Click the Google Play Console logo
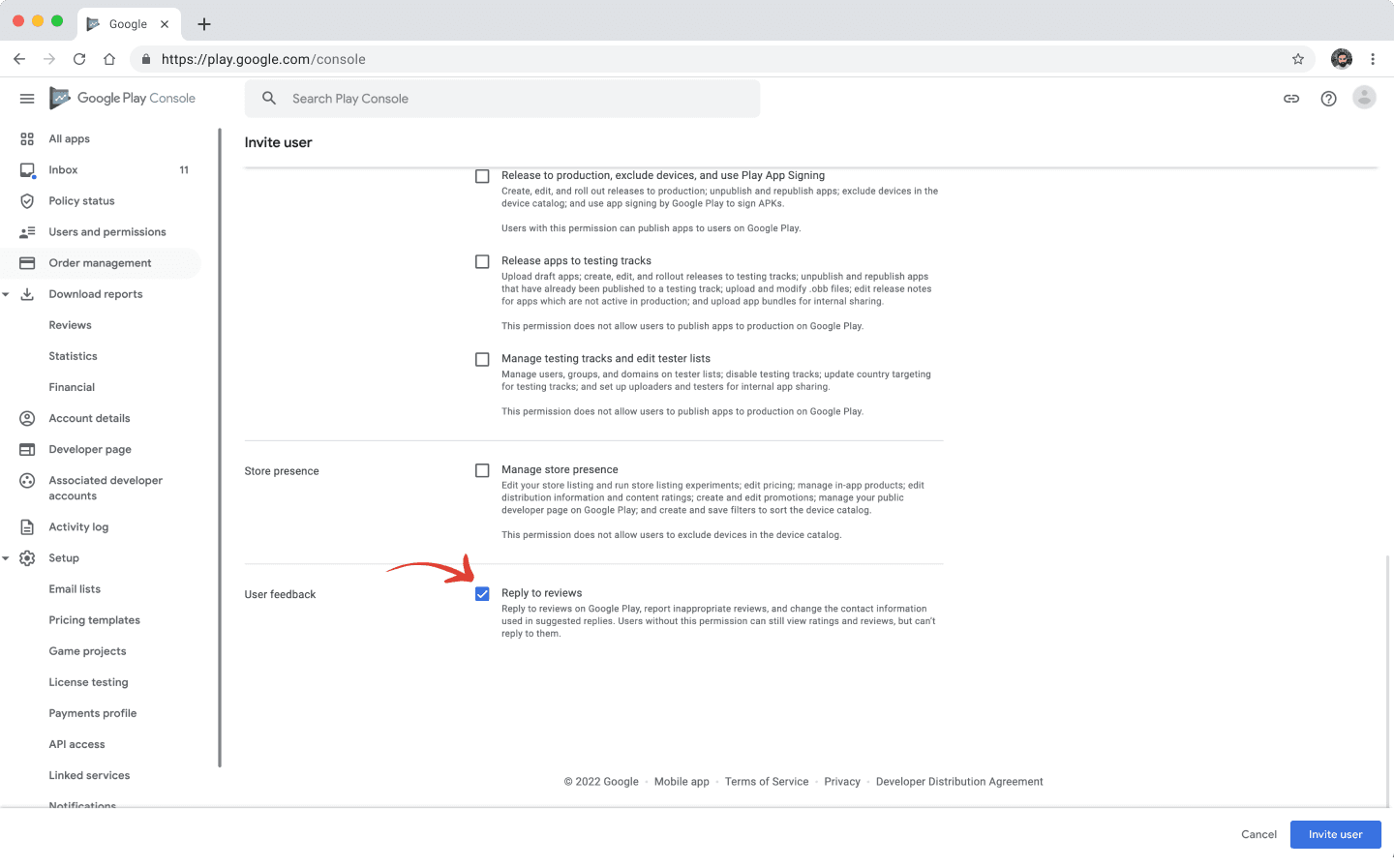The height and width of the screenshot is (868, 1394). [123, 99]
